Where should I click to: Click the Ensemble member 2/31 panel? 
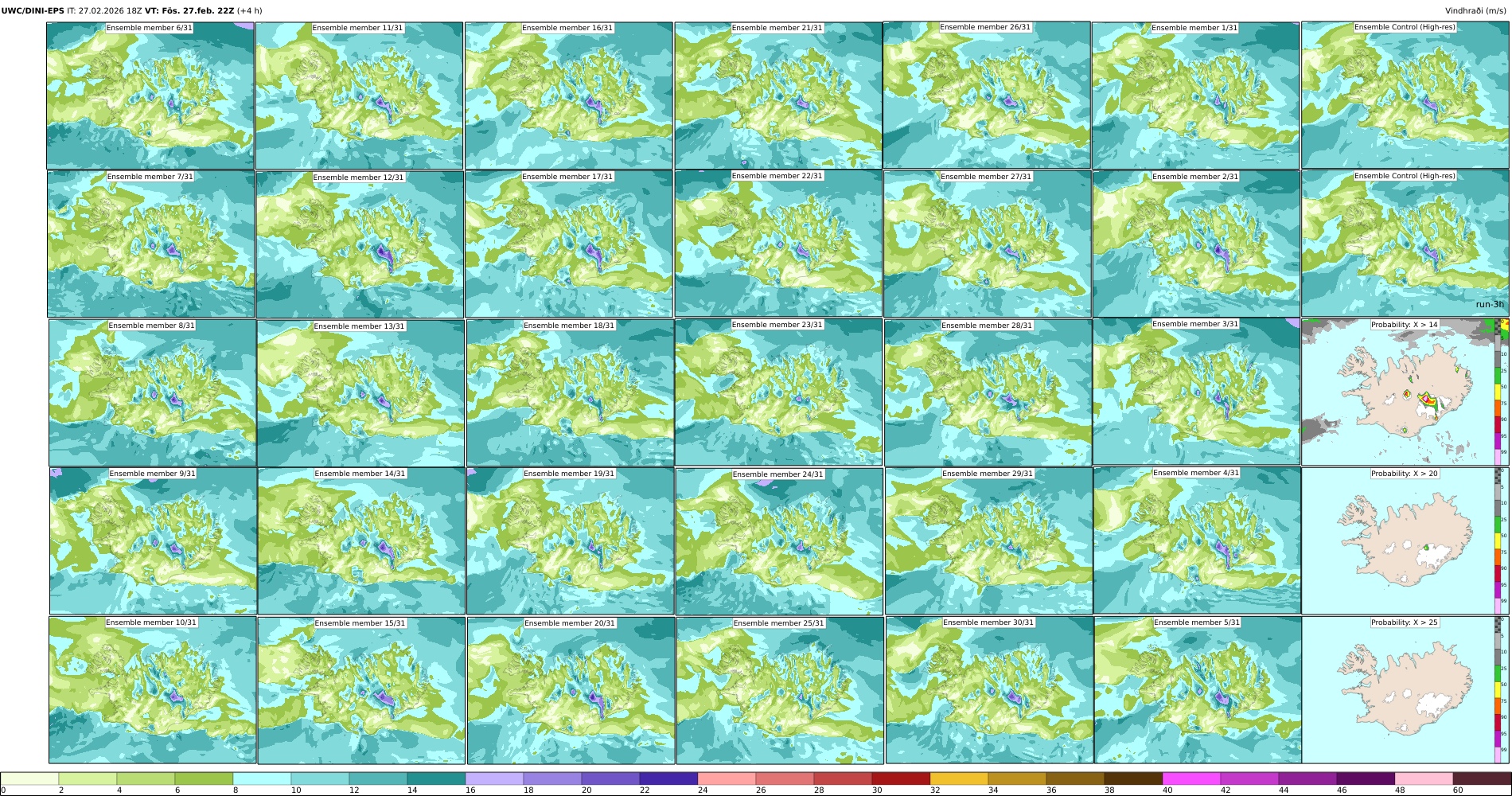click(x=1196, y=244)
